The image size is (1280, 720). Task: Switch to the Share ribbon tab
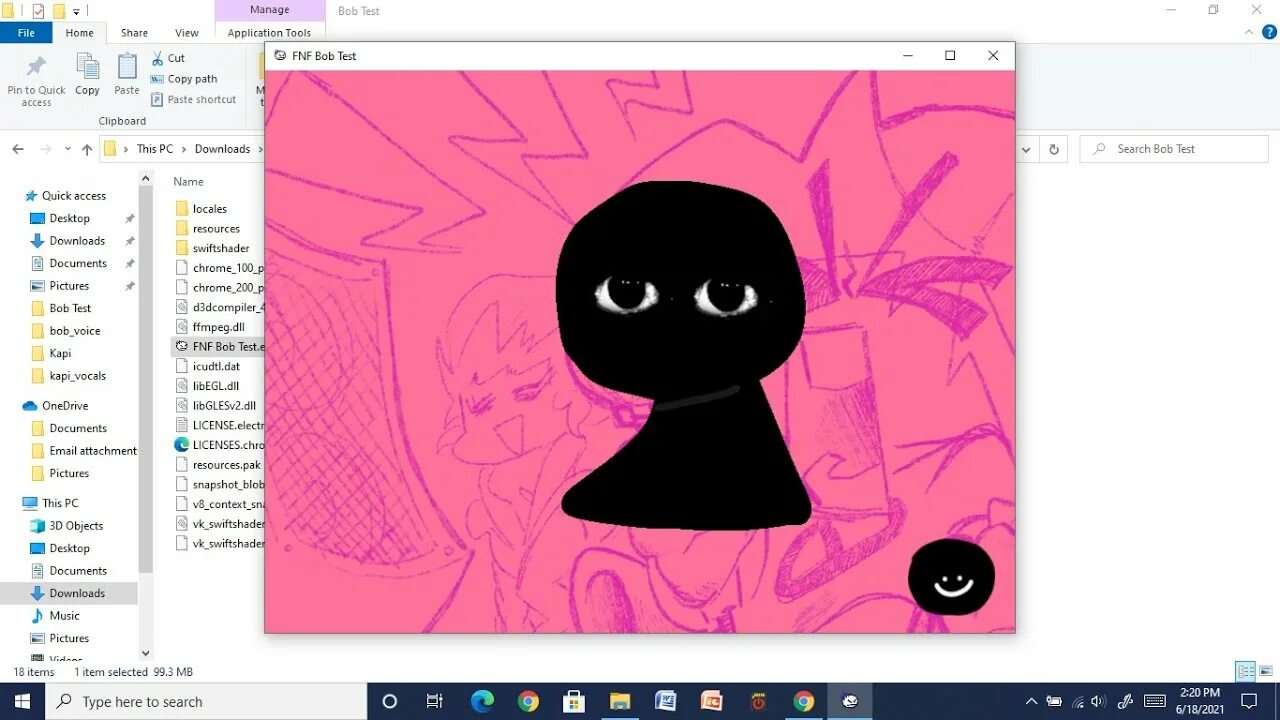pyautogui.click(x=134, y=33)
